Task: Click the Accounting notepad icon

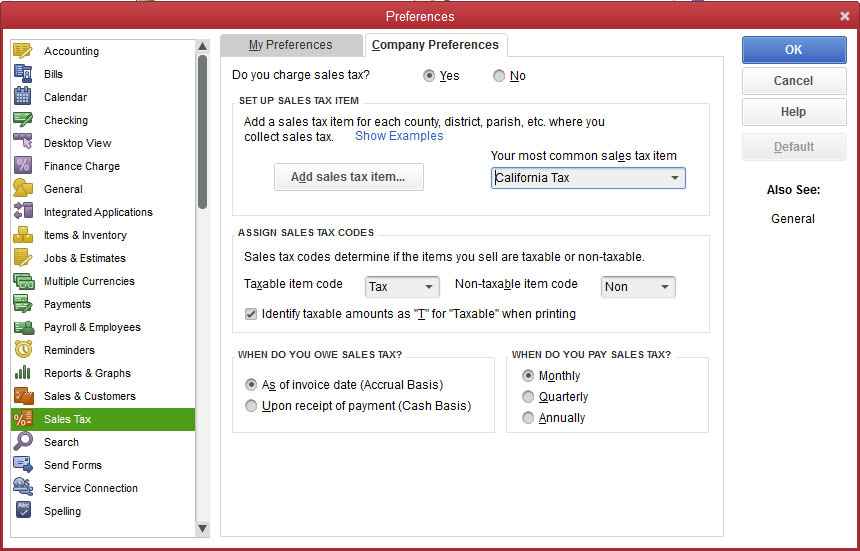Action: (x=23, y=51)
